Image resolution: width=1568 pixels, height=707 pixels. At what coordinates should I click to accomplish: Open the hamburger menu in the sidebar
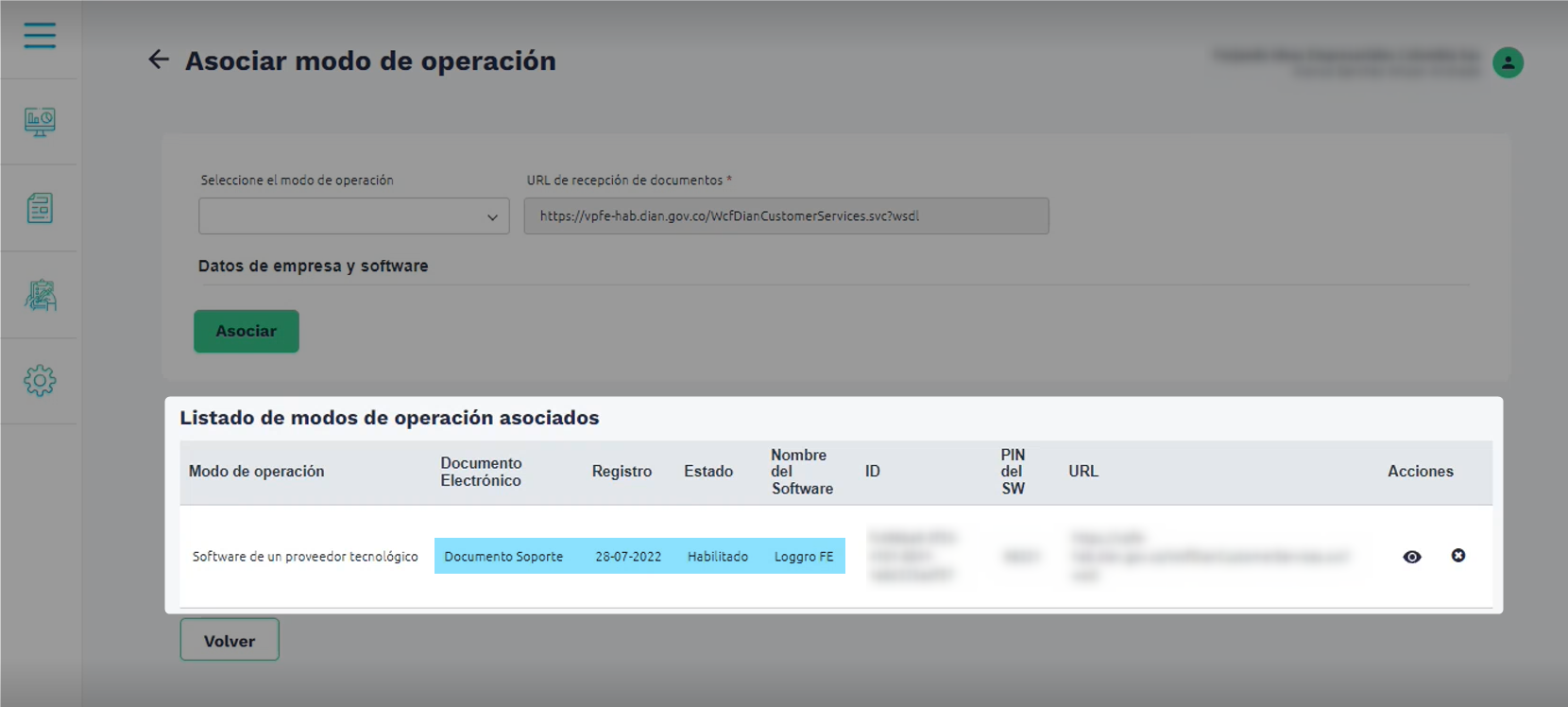[40, 36]
